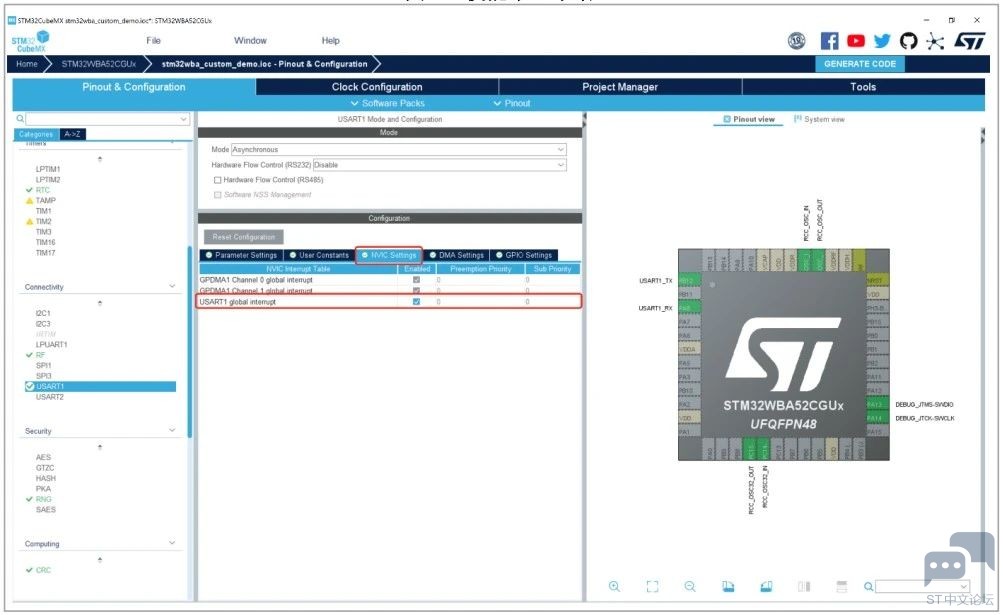
Task: Switch to System view
Action: pos(819,119)
